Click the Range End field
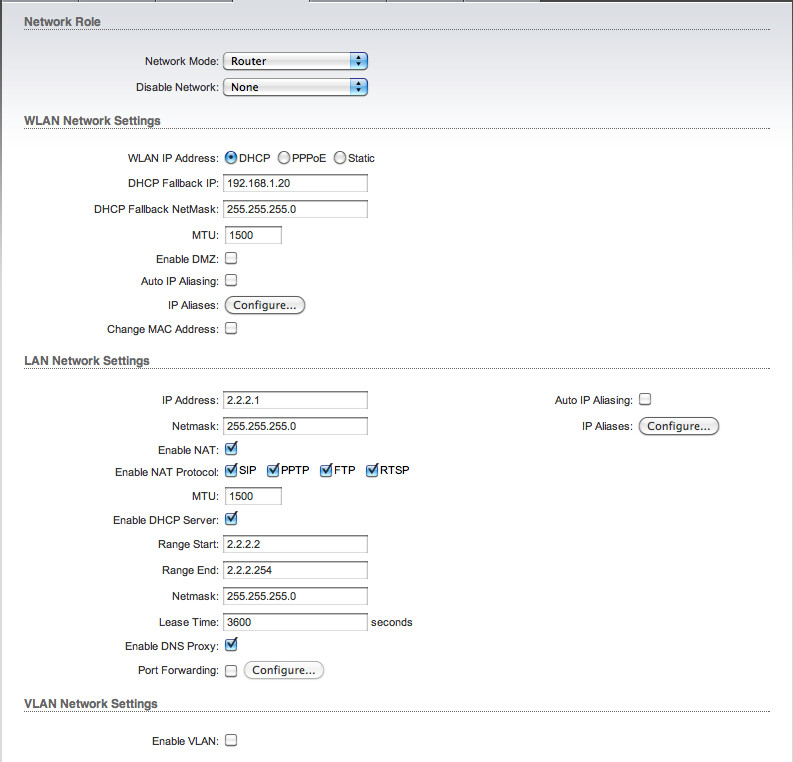The image size is (793, 762). click(x=295, y=570)
